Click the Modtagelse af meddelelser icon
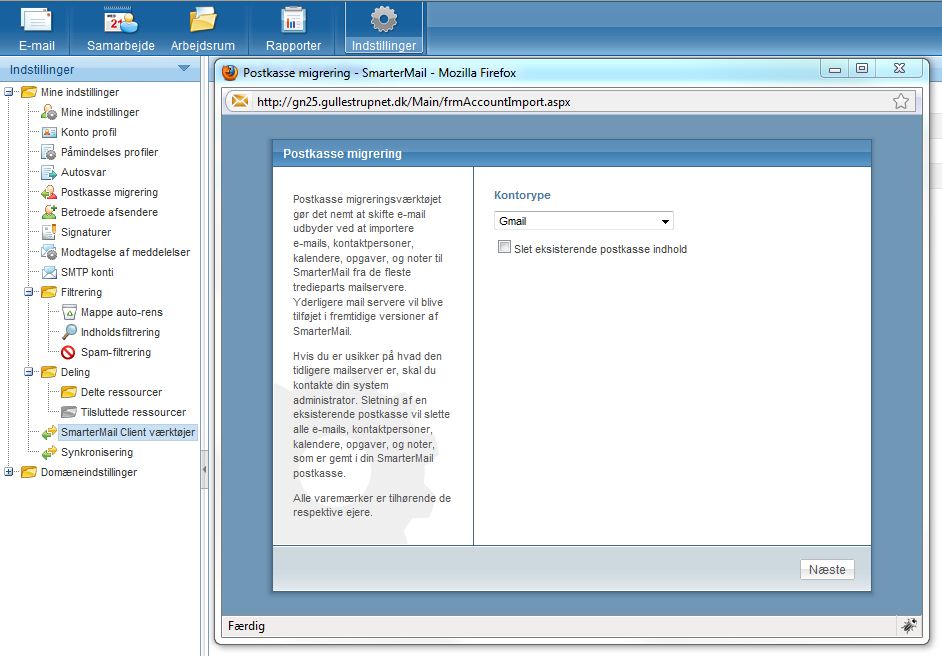Viewport: 942px width, 656px height. point(49,252)
